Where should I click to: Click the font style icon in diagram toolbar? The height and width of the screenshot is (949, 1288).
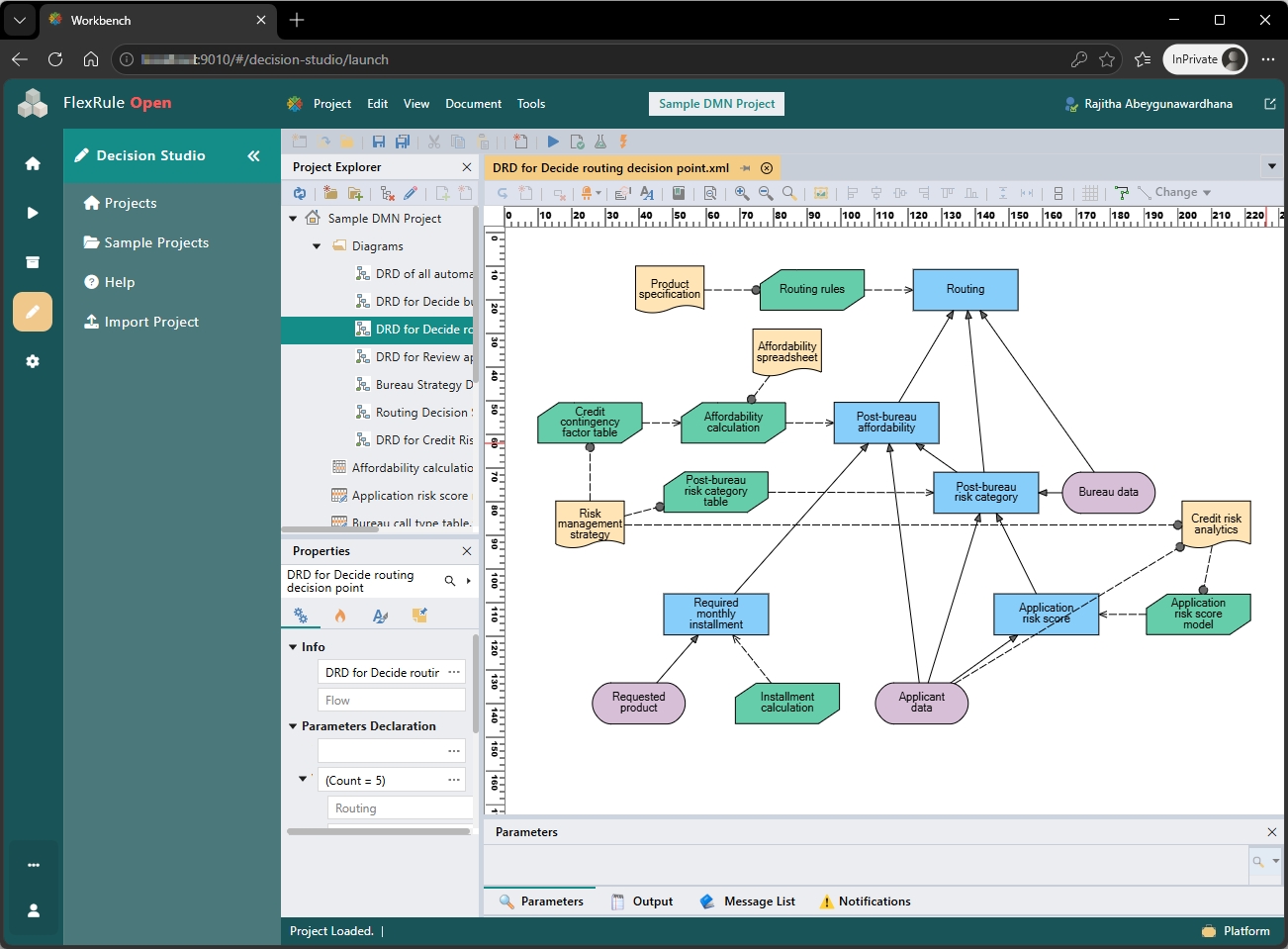click(647, 193)
